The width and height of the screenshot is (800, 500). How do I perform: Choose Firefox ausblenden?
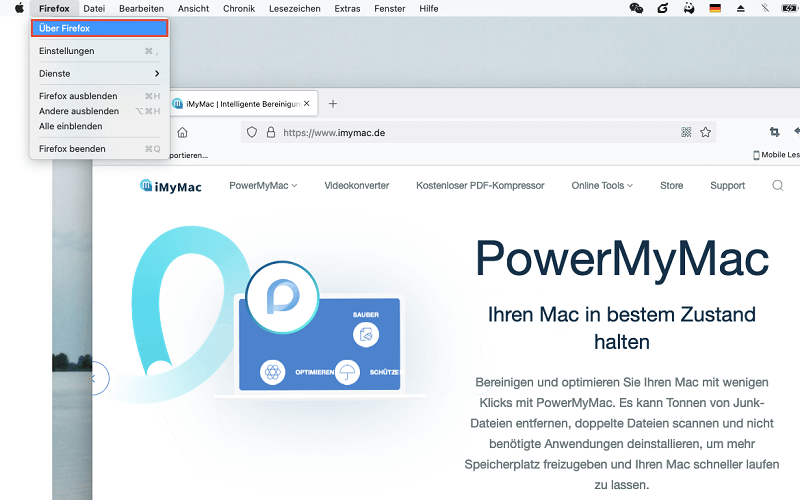(99, 96)
